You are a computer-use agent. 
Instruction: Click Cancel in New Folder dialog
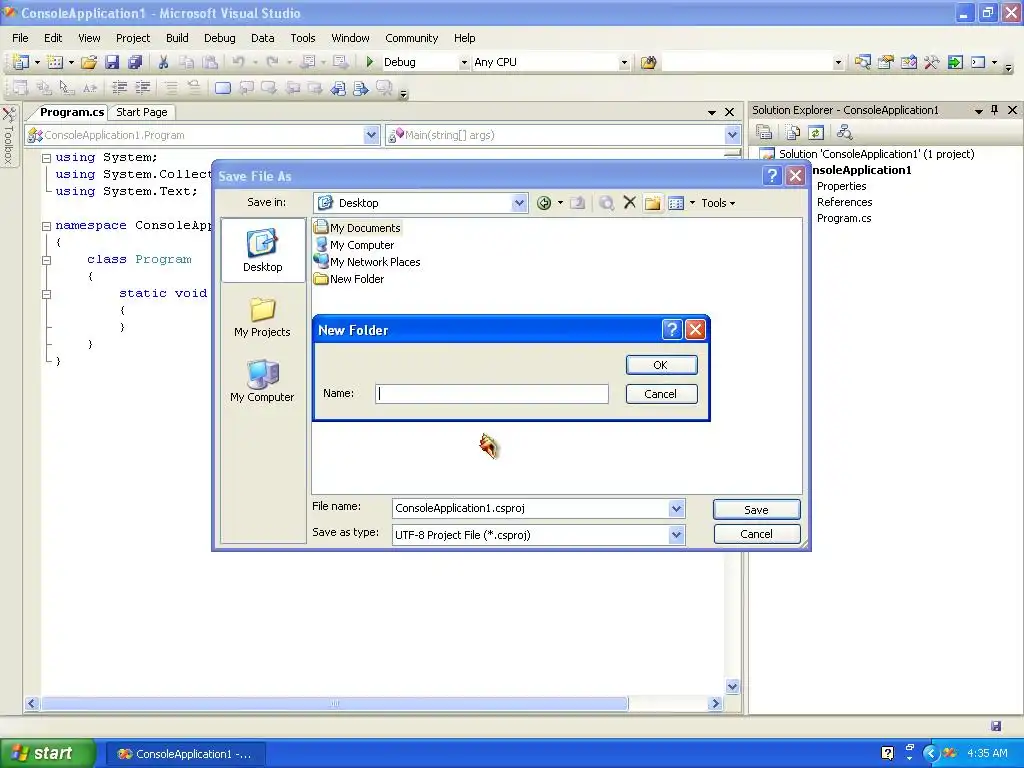point(661,394)
